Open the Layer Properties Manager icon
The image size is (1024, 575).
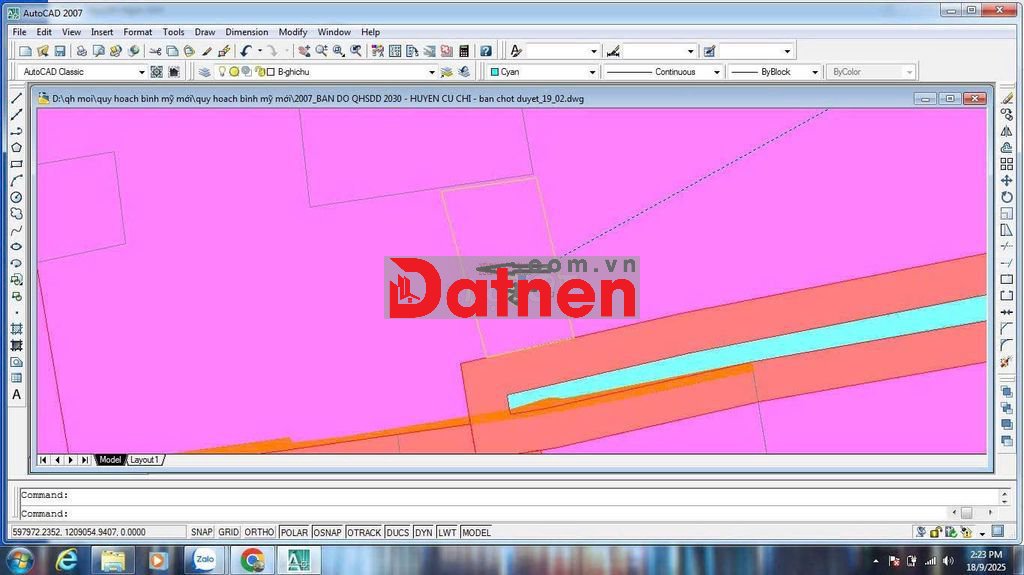click(204, 72)
